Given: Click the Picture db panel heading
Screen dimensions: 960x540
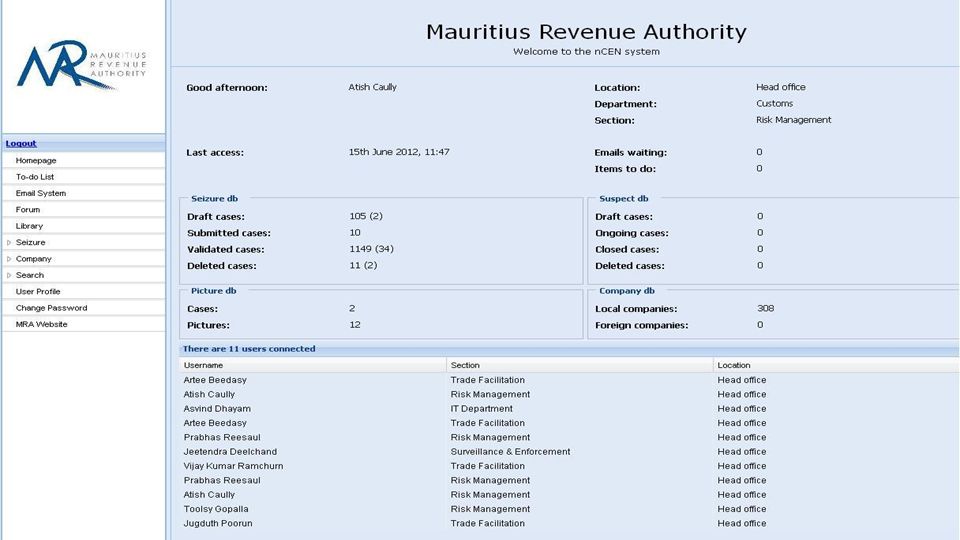Looking at the screenshot, I should pos(213,291).
